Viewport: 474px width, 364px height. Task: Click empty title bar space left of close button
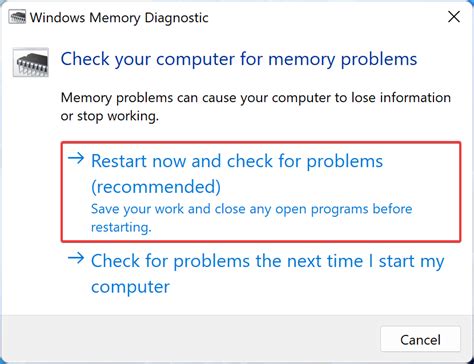click(327, 17)
